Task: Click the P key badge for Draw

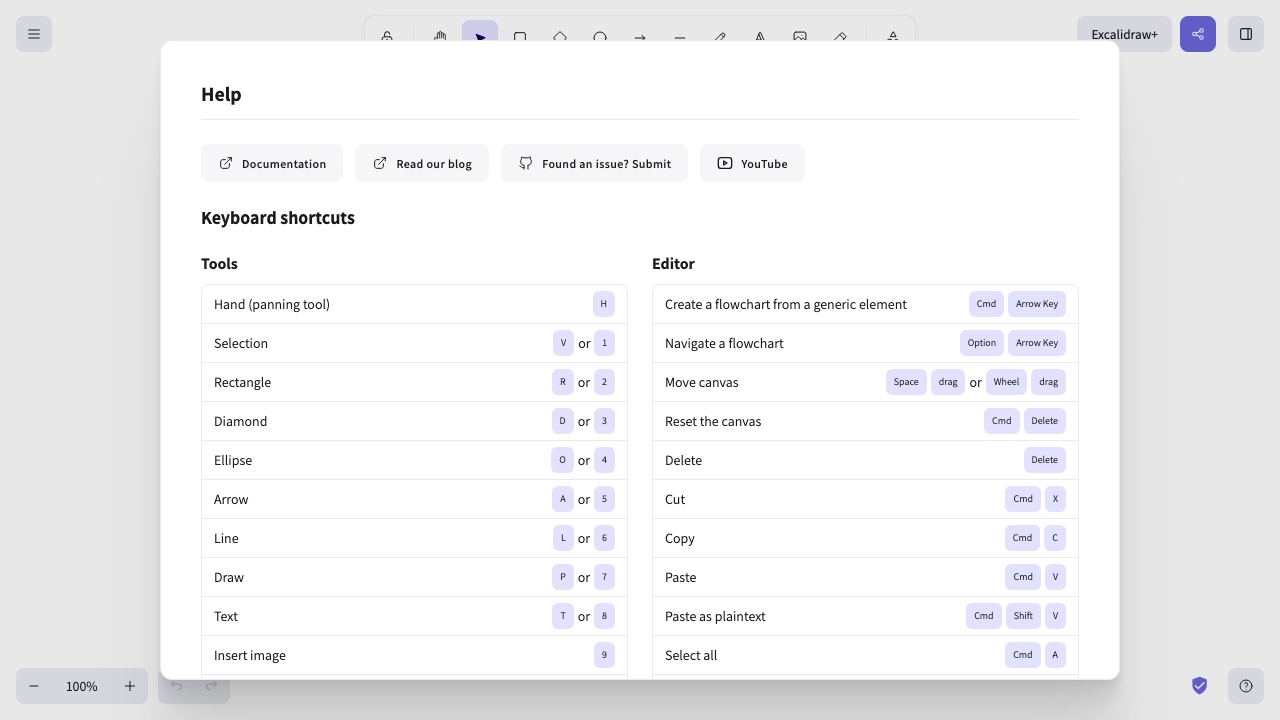Action: [563, 577]
